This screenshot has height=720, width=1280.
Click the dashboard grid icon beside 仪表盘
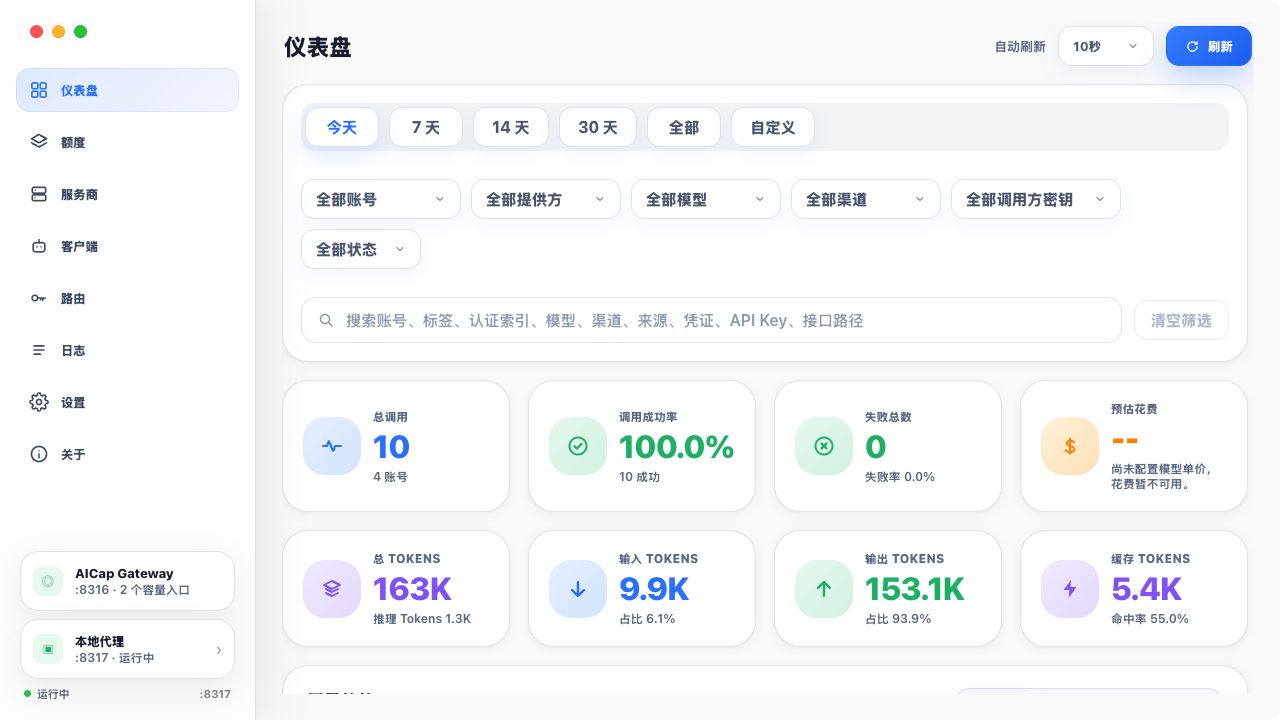point(39,90)
